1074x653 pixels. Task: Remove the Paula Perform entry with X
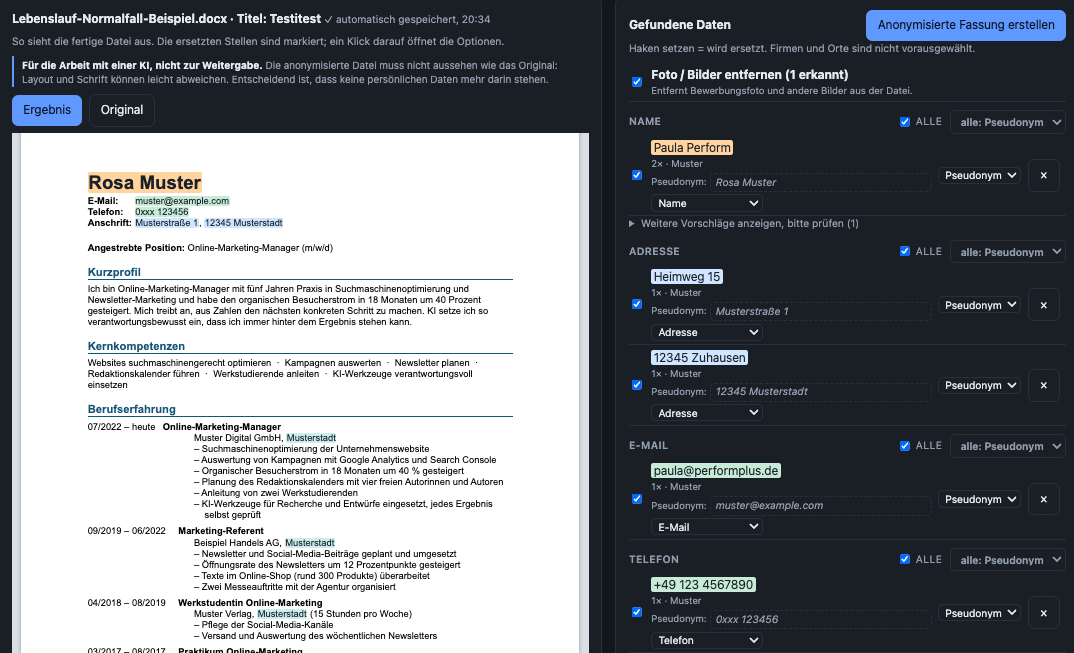1043,175
